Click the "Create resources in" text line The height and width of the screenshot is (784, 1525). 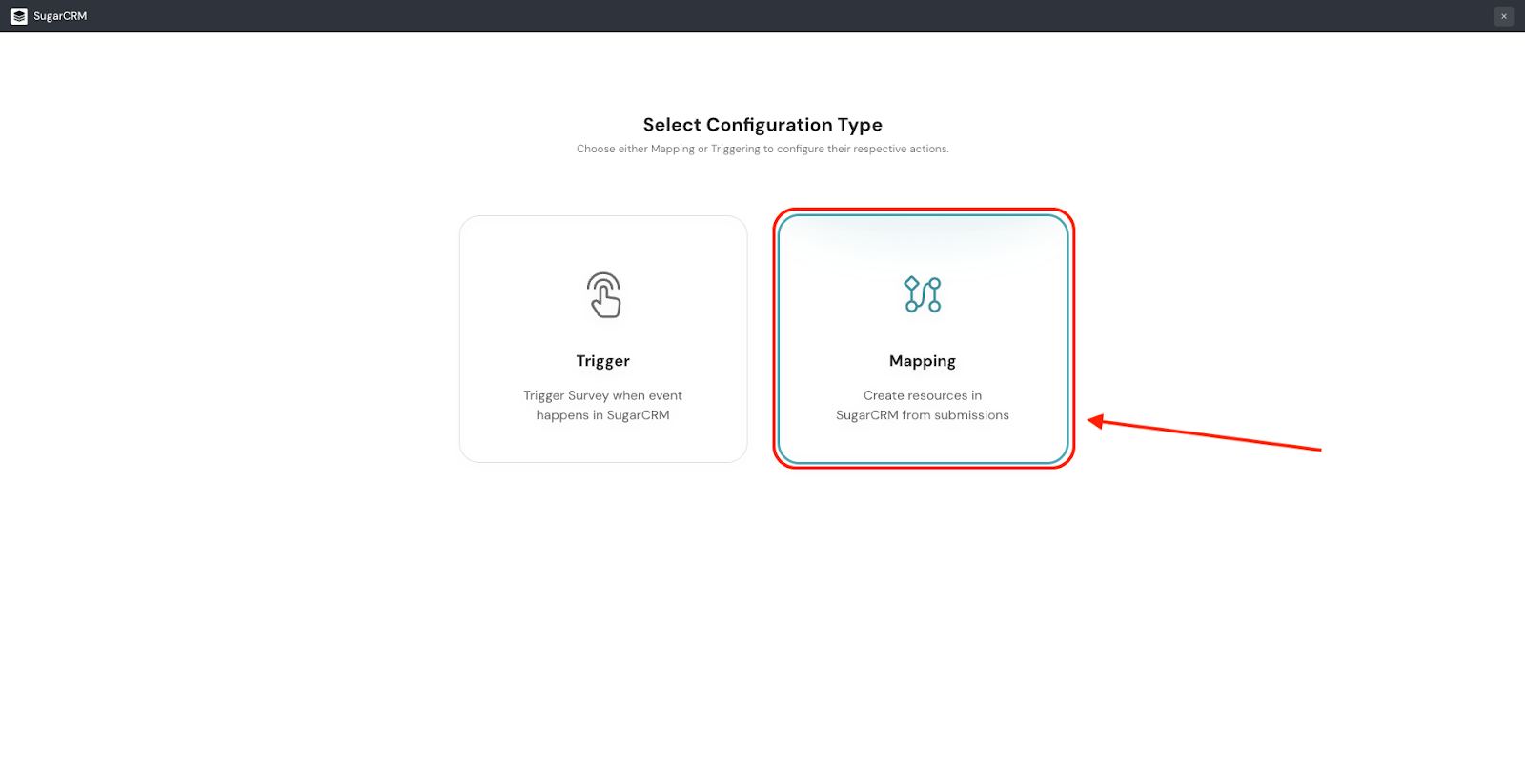tap(923, 395)
